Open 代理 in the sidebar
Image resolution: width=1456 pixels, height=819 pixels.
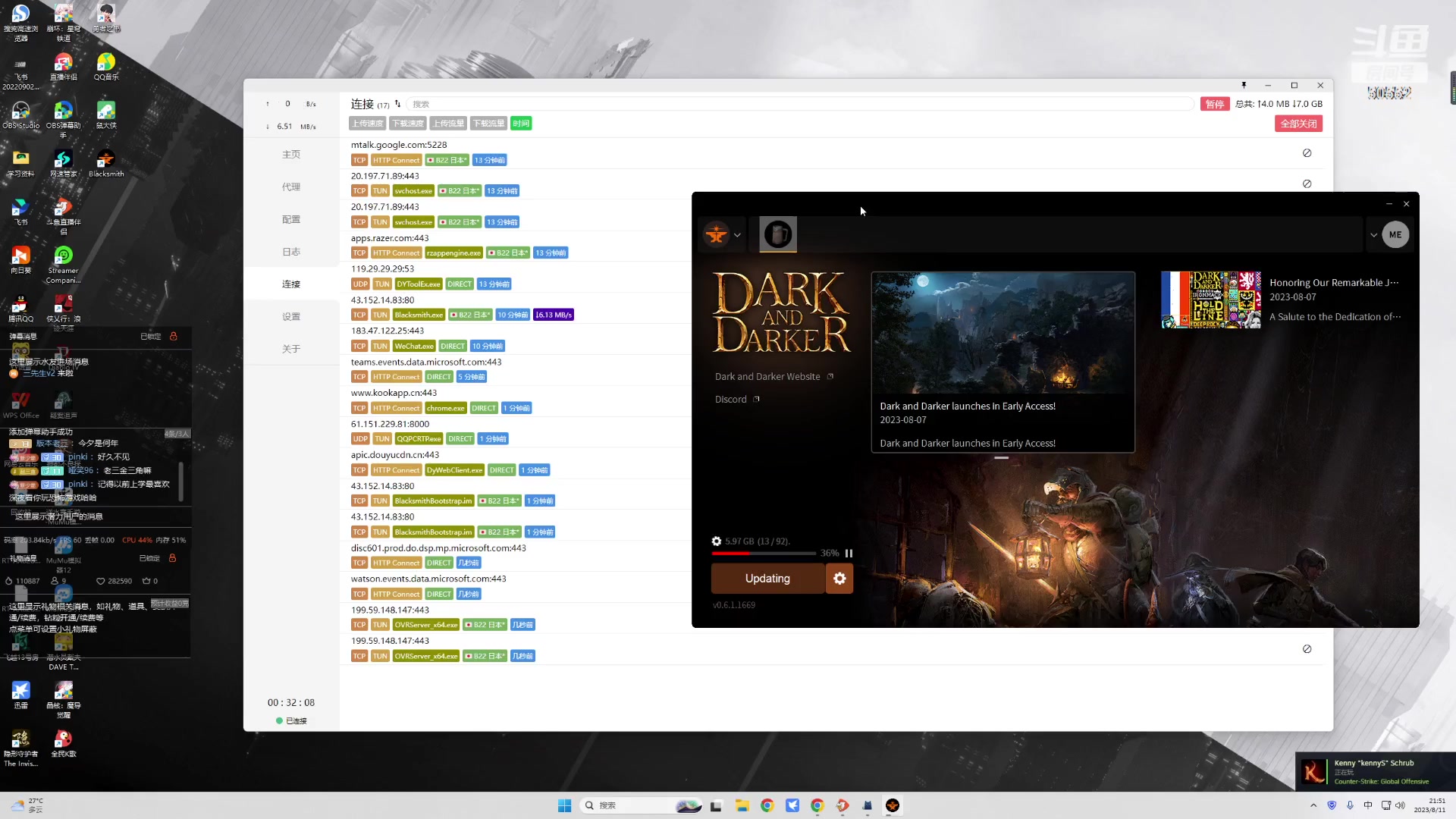[291, 187]
